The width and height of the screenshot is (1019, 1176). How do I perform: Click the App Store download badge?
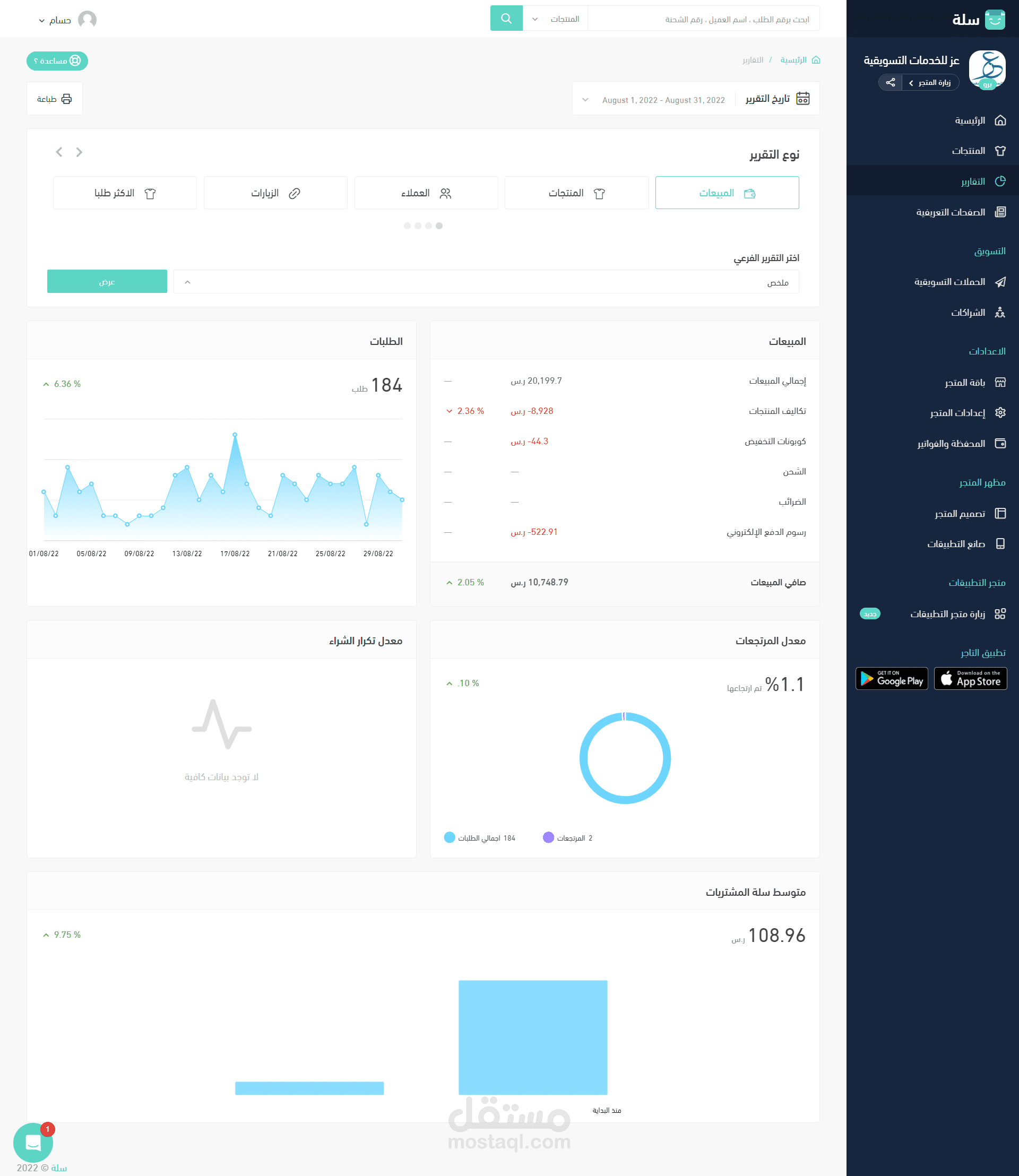[970, 678]
